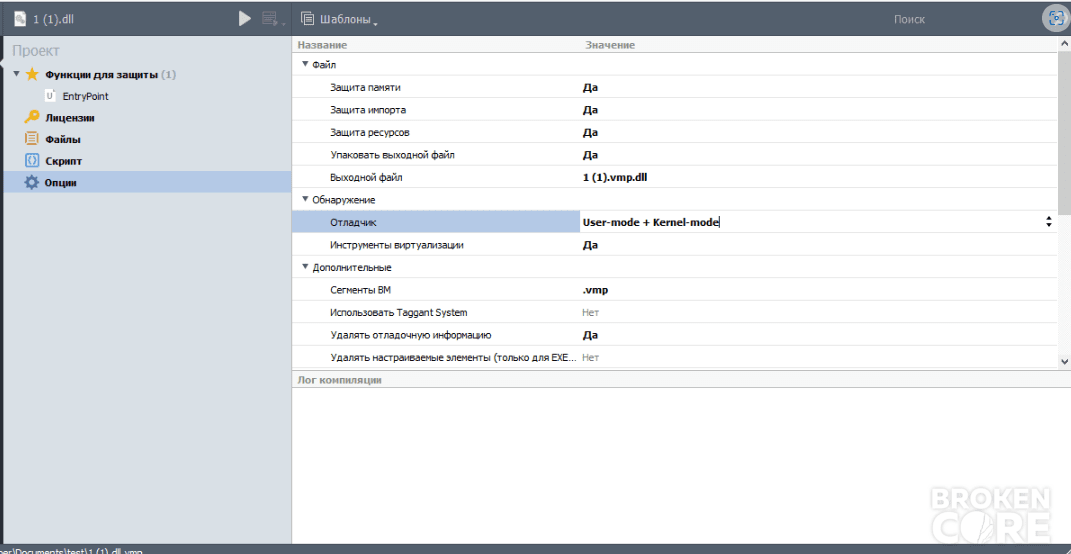Open the Скрипт section

pos(64,161)
